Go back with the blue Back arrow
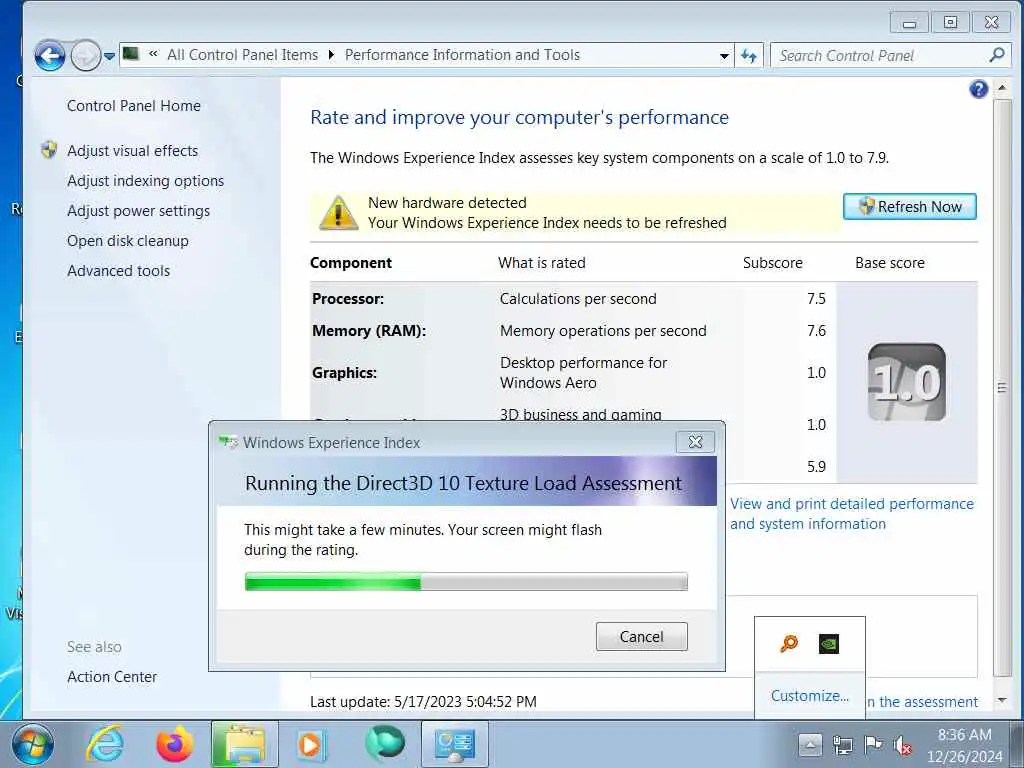Screen dimensions: 1024x768 (50, 56)
